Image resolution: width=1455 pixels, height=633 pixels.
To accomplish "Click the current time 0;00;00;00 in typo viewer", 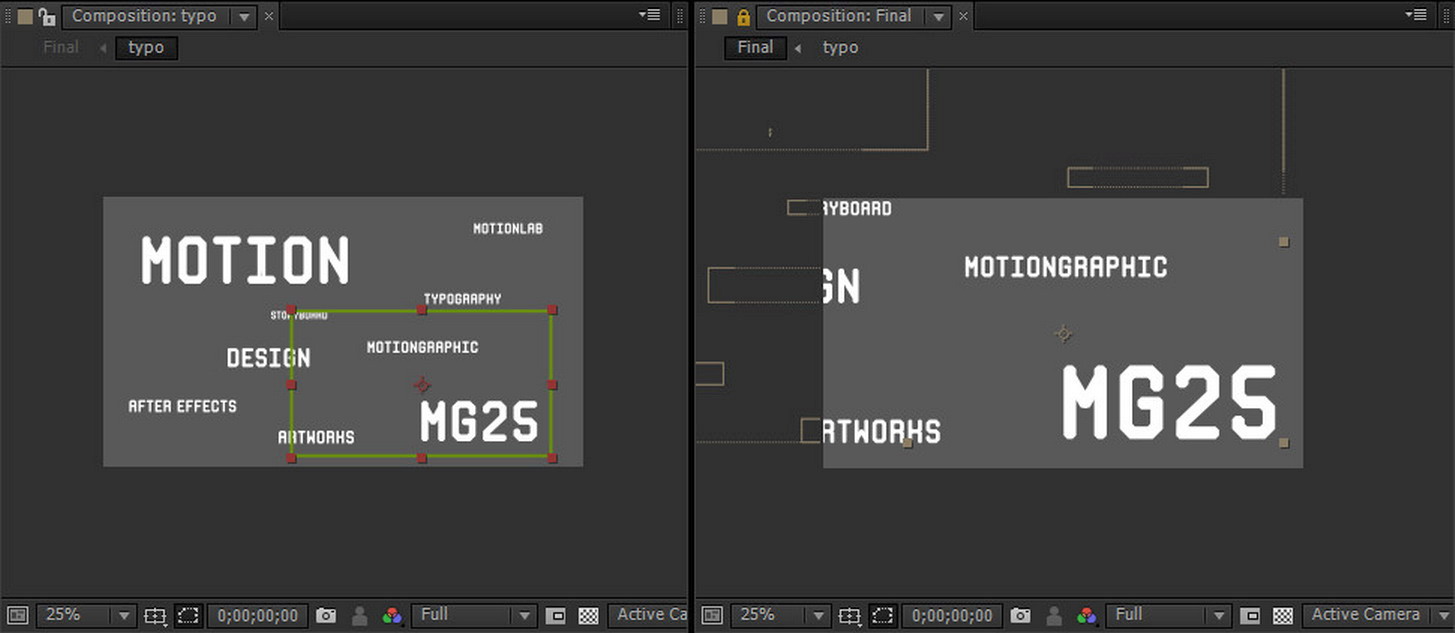I will [258, 616].
